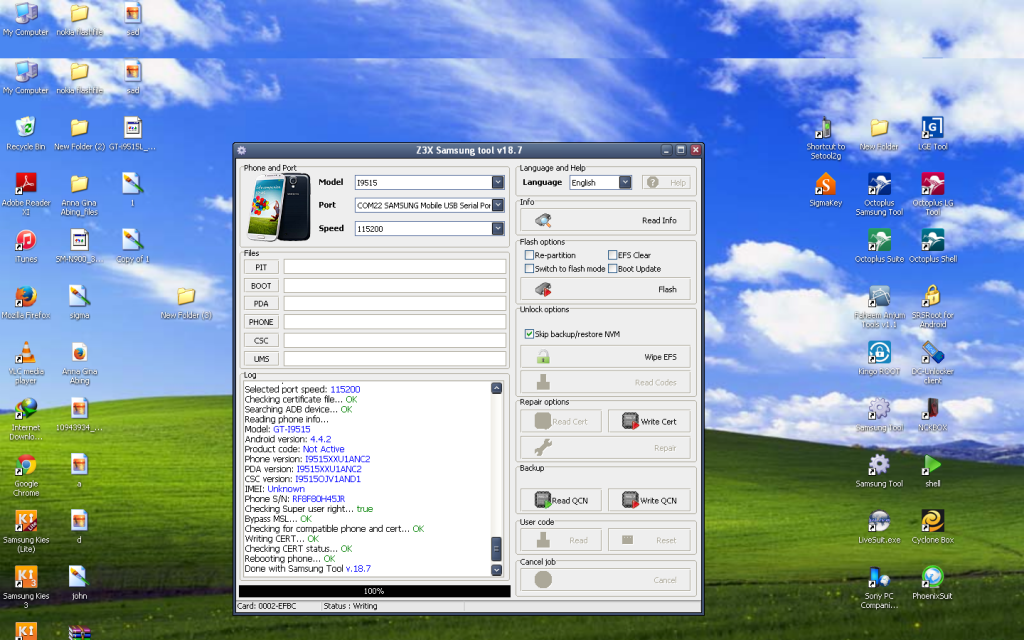Click the 'Writing CERT... OK' log line
1024x640 pixels.
281,539
